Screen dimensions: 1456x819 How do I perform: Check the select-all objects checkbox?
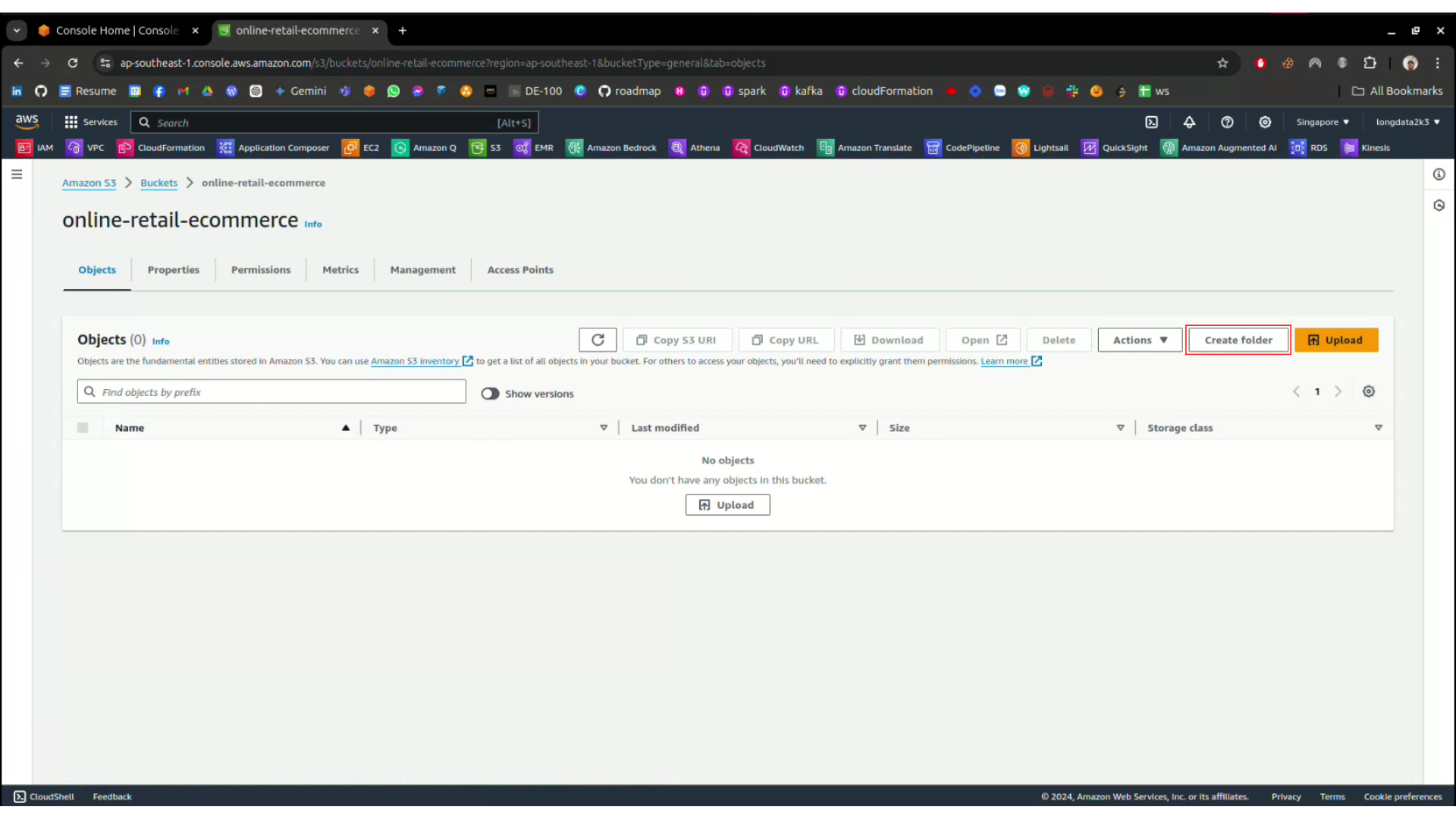click(x=83, y=428)
